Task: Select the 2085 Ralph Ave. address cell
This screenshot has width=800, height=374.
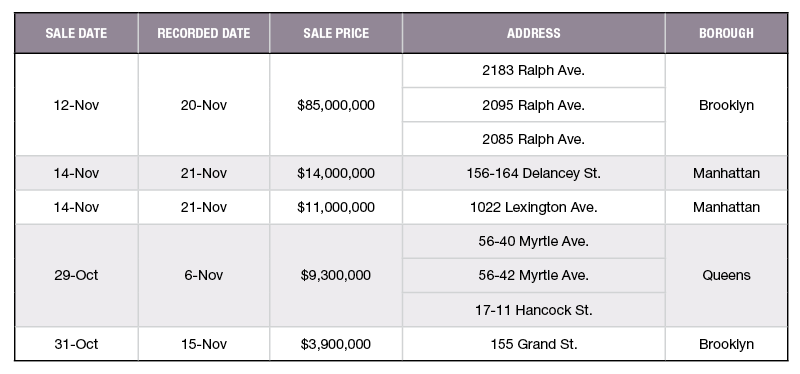Action: click(x=534, y=139)
